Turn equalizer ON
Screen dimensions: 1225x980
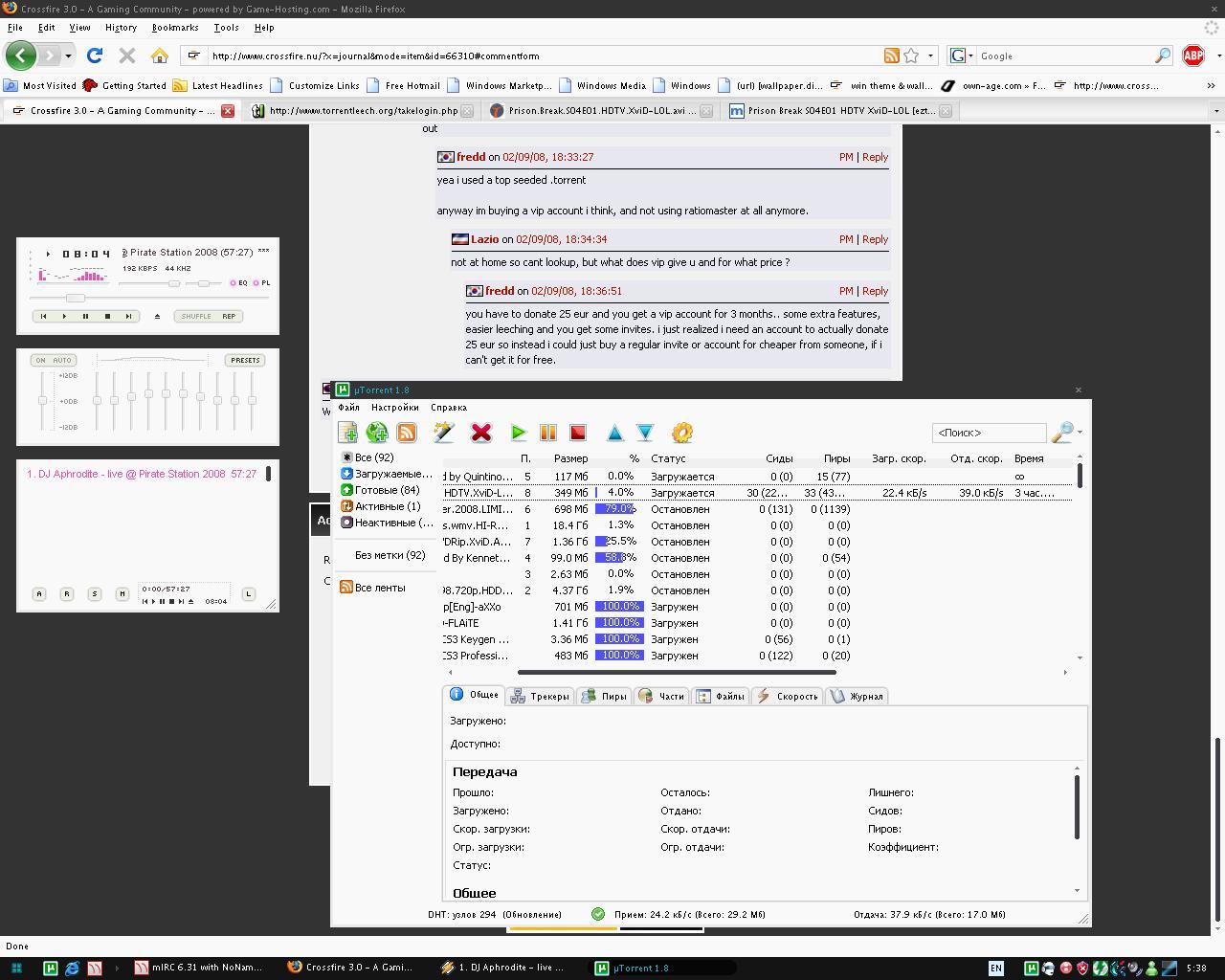click(40, 360)
